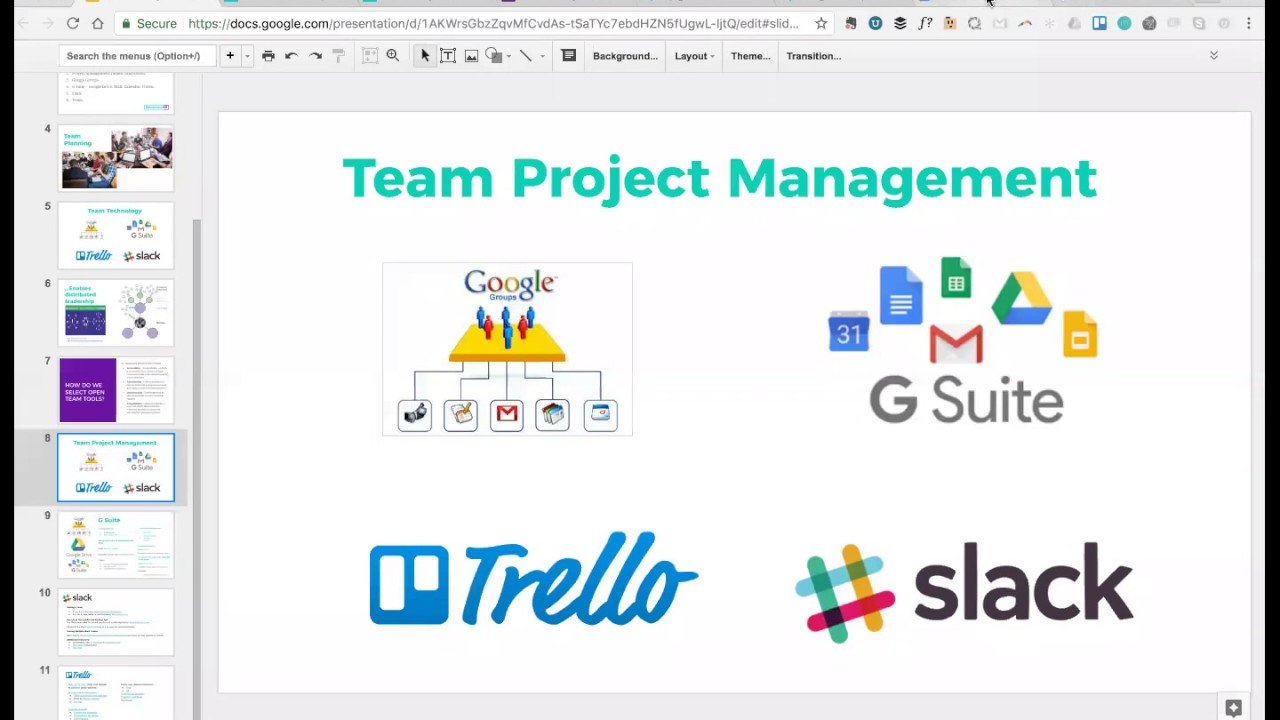Click the undo arrow
The height and width of the screenshot is (720, 1280).
291,56
